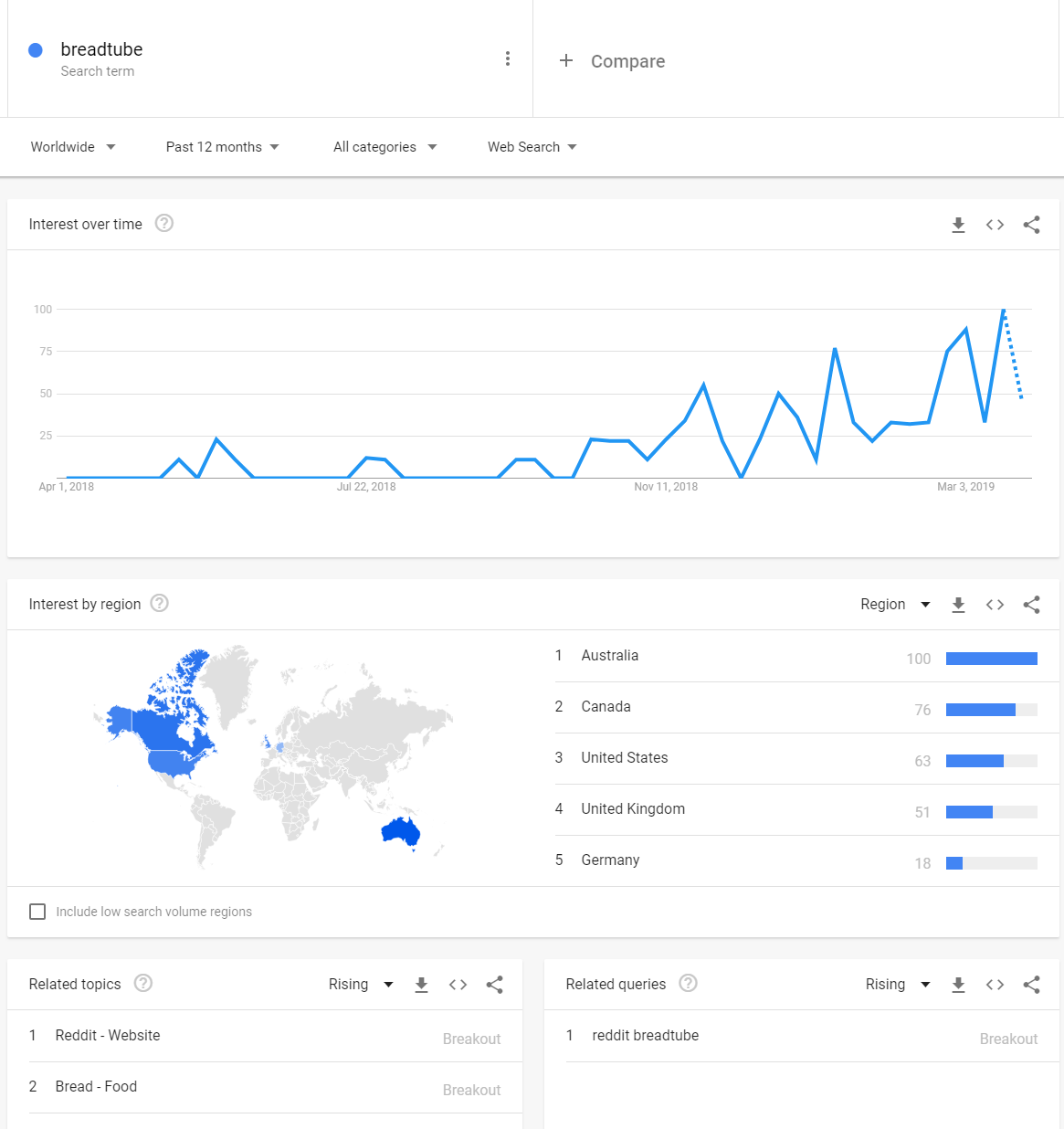Click the 'Jul 22, 2018' axis label
Image resolution: width=1064 pixels, height=1129 pixels.
pos(366,487)
